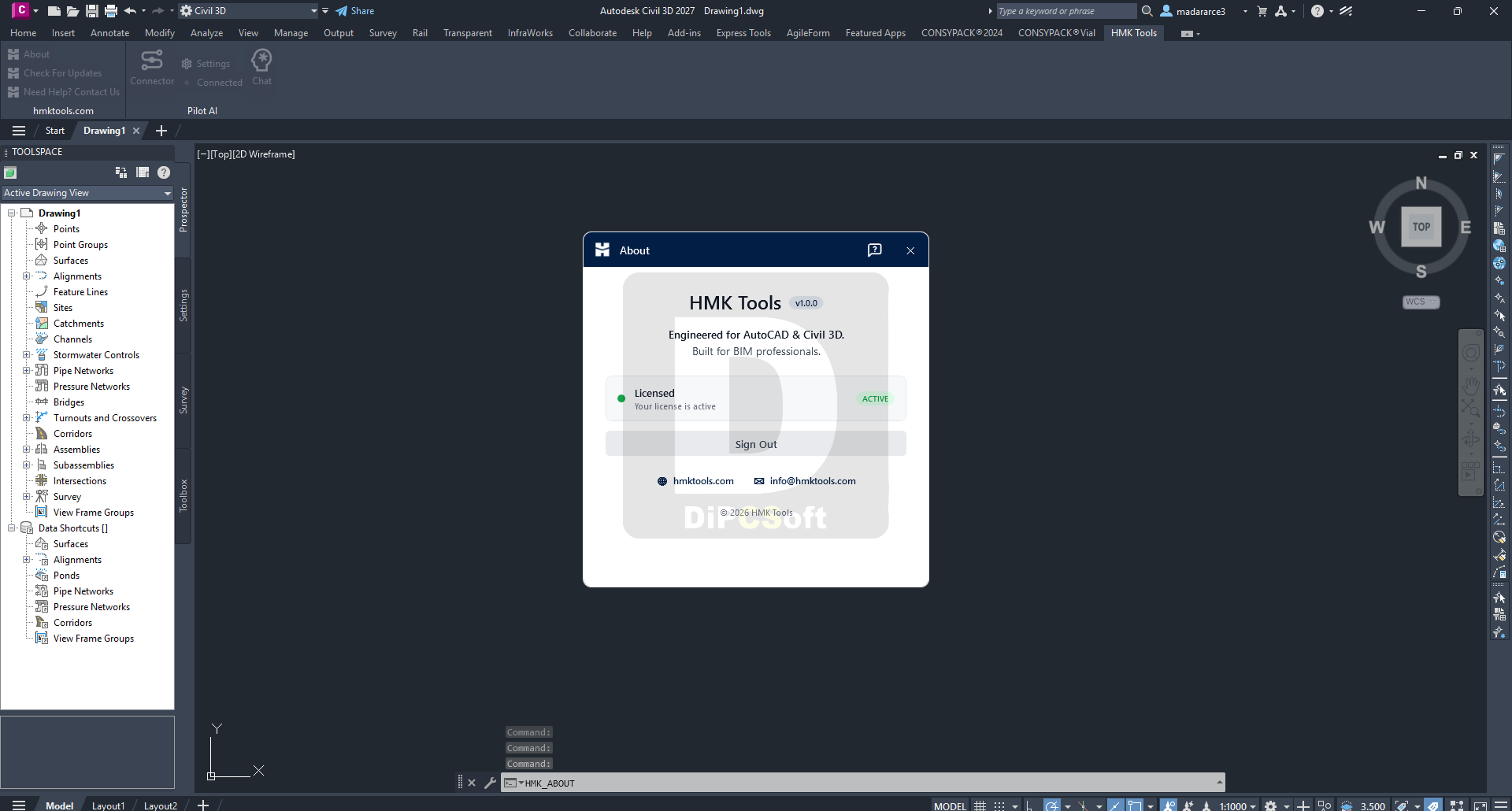Click the Sign Out button
Image resolution: width=1512 pixels, height=811 pixels.
click(x=756, y=444)
